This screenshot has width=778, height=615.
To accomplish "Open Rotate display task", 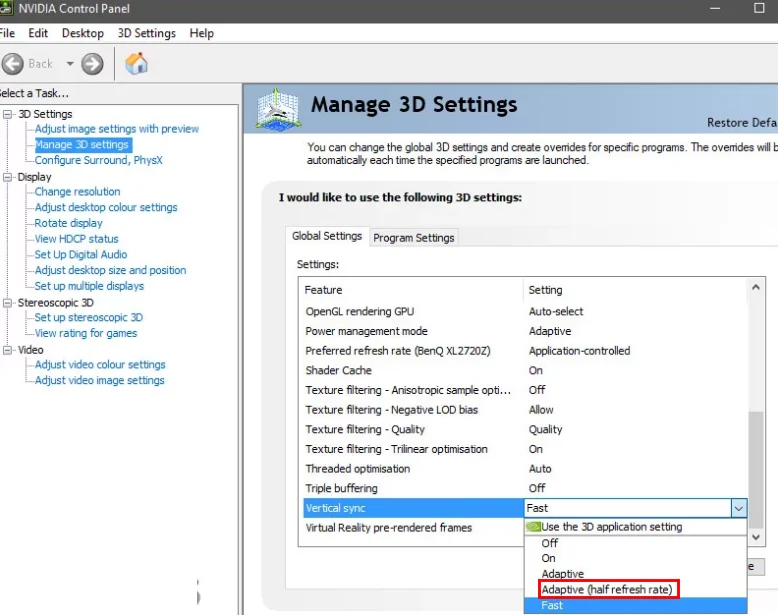I will coord(68,223).
